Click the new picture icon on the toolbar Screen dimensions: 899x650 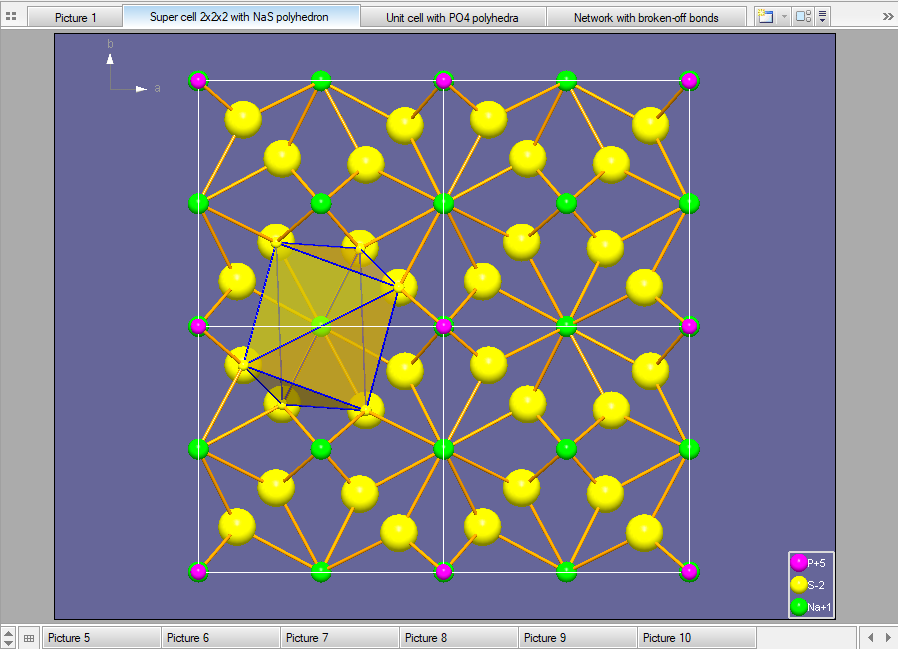point(766,16)
